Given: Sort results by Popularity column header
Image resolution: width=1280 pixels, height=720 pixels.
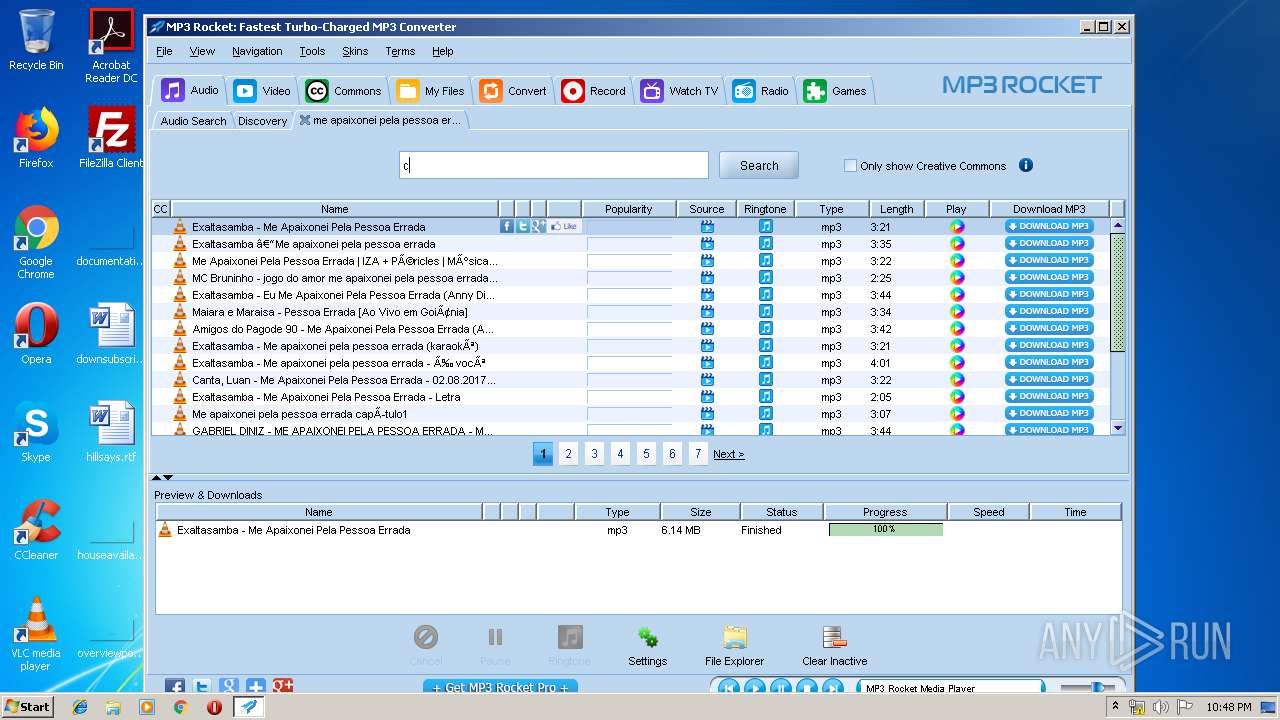Looking at the screenshot, I should point(629,209).
